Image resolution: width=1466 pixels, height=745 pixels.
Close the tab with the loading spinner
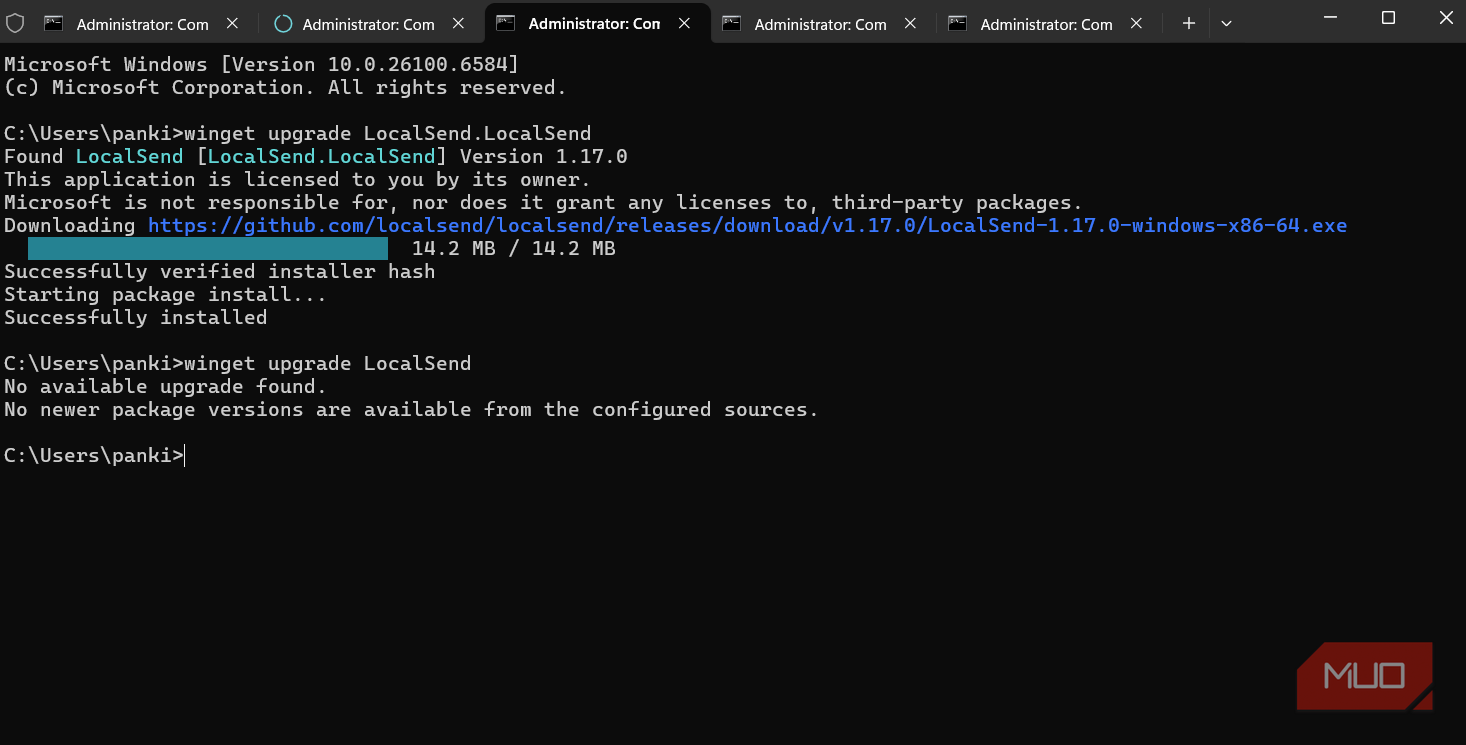point(459,23)
